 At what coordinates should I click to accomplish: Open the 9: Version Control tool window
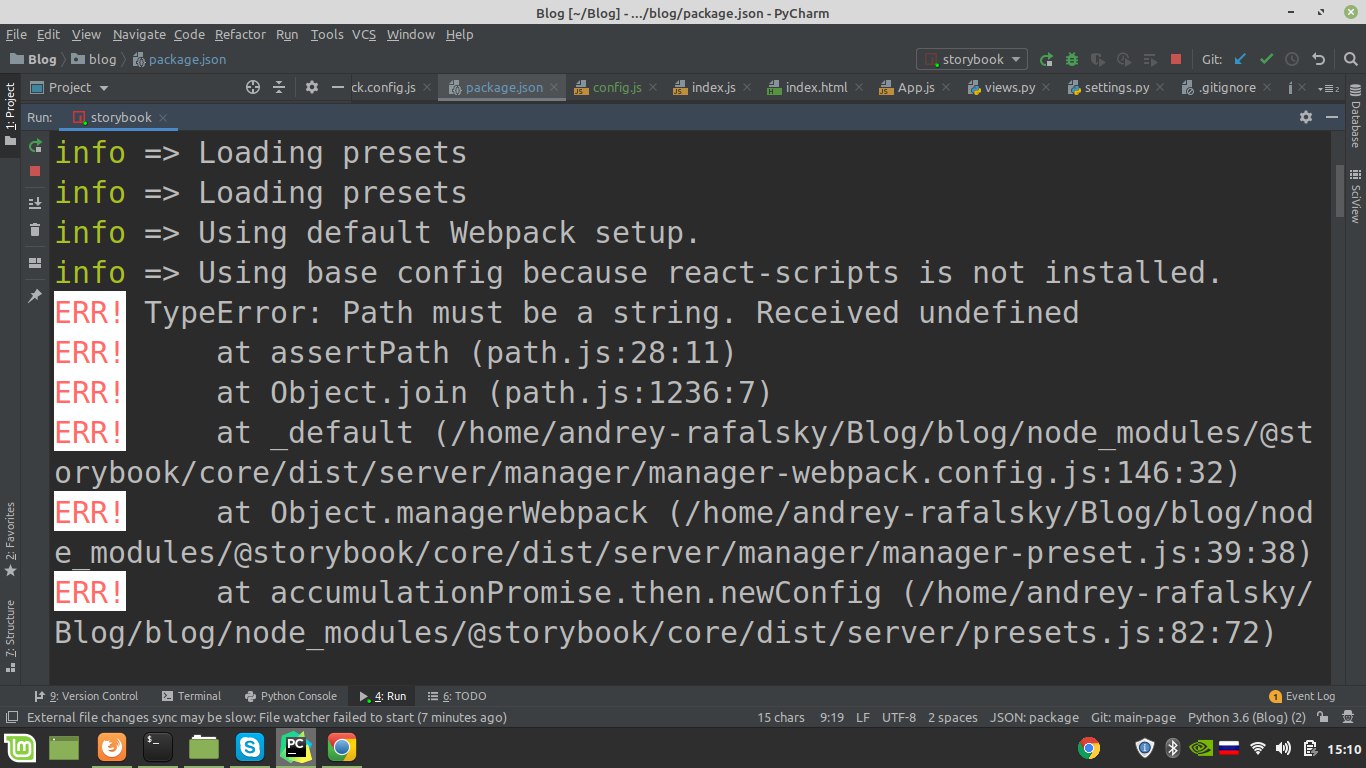pos(86,696)
